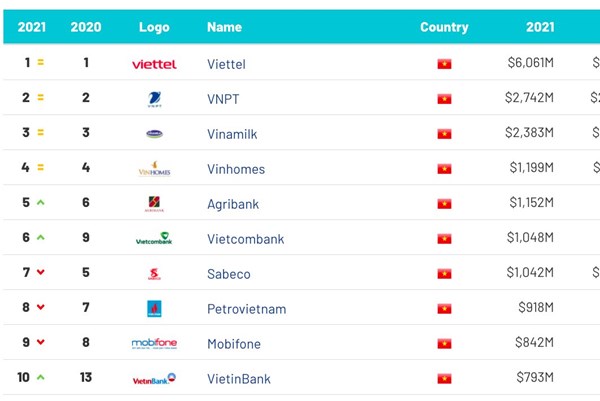Sort by the Logo column header

[154, 27]
